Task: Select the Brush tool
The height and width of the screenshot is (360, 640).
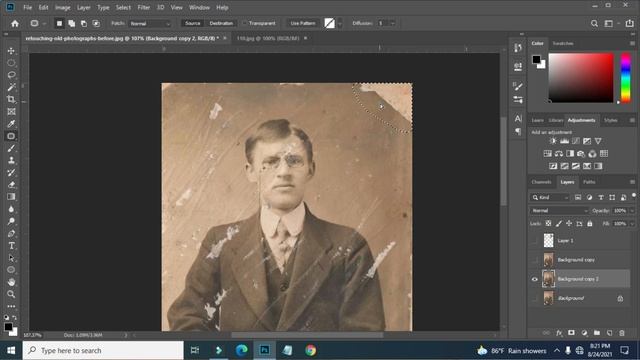Action: [11, 148]
